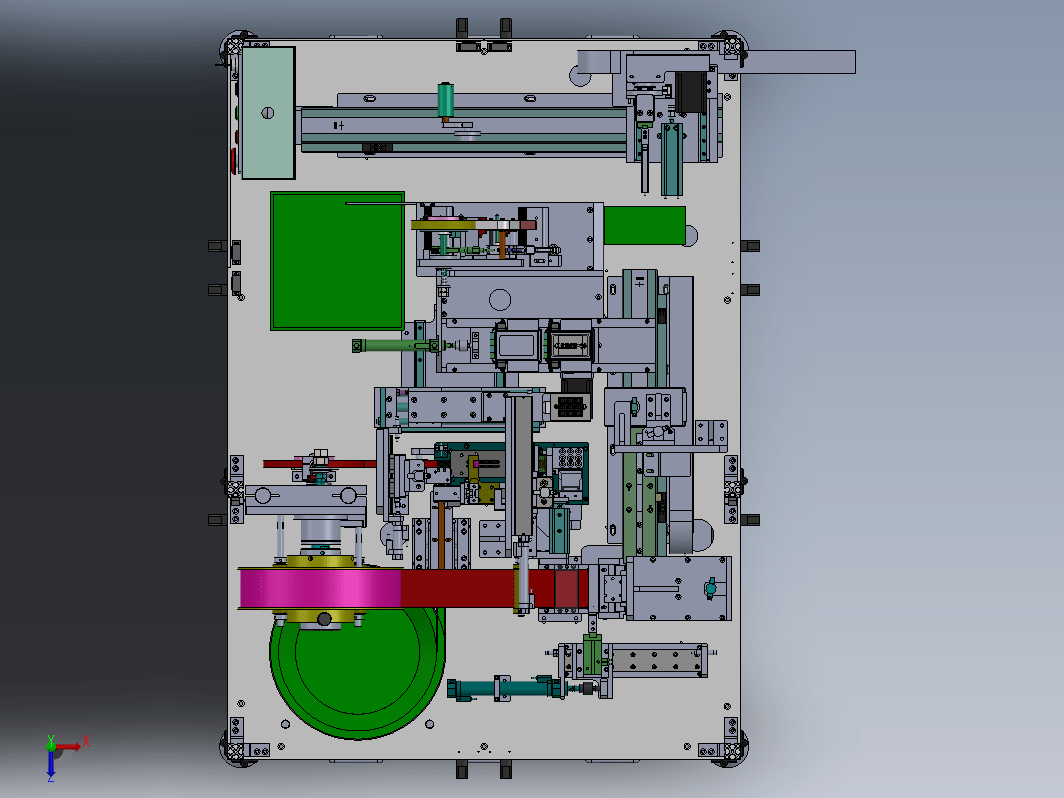The image size is (1064, 798).
Task: Select the long teal linear rail at the top
Action: pos(463,130)
